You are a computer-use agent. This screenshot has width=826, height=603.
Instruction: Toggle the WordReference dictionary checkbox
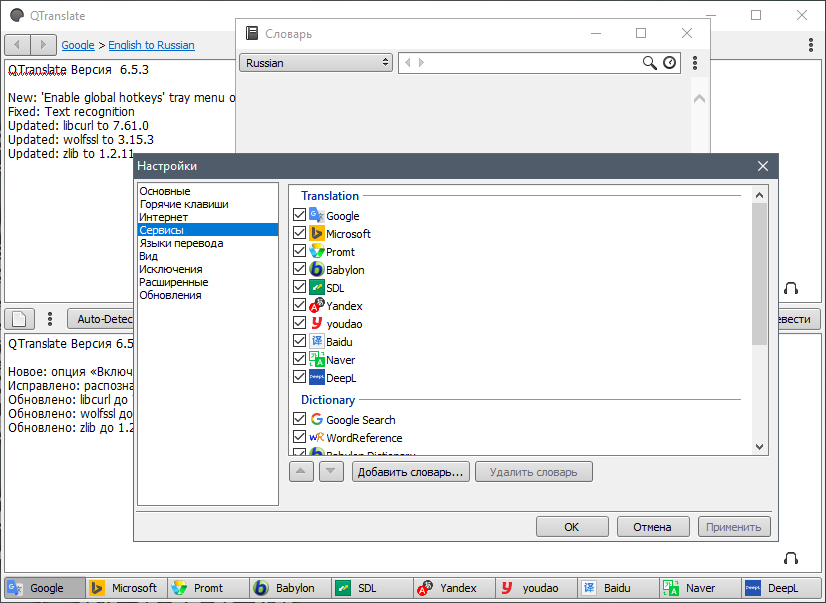(x=299, y=437)
